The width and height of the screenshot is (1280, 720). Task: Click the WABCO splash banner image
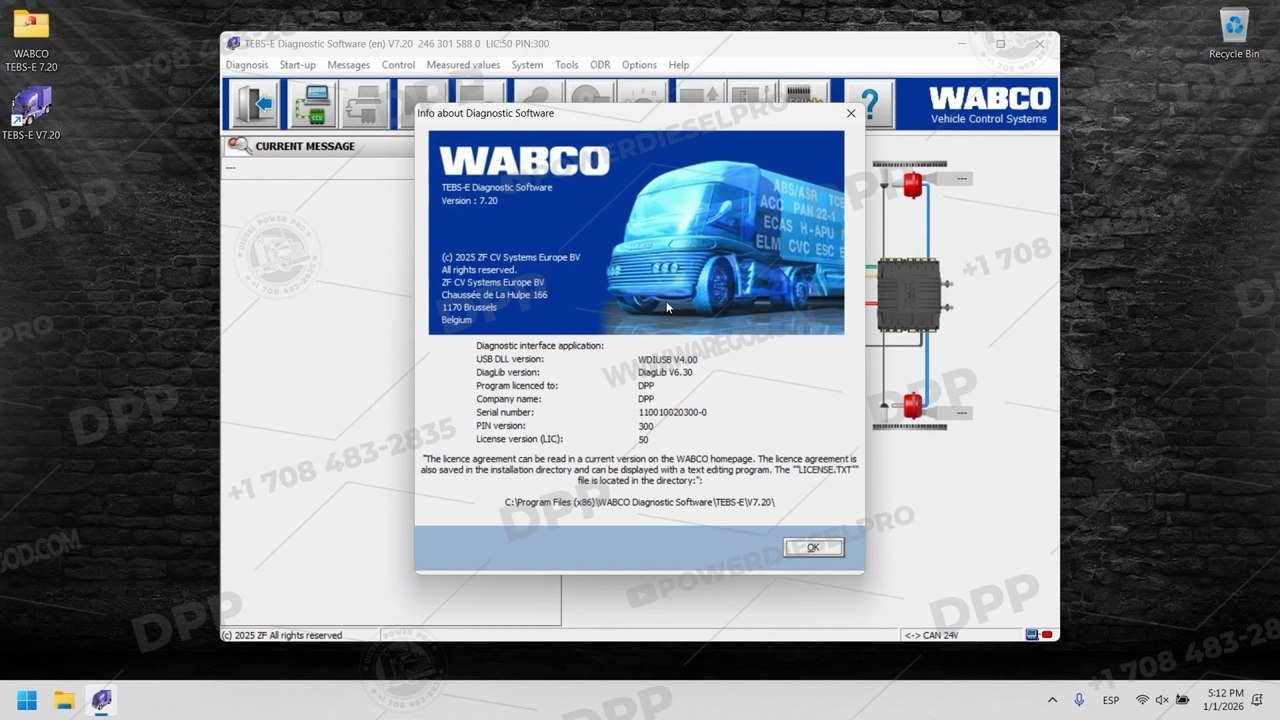(636, 232)
